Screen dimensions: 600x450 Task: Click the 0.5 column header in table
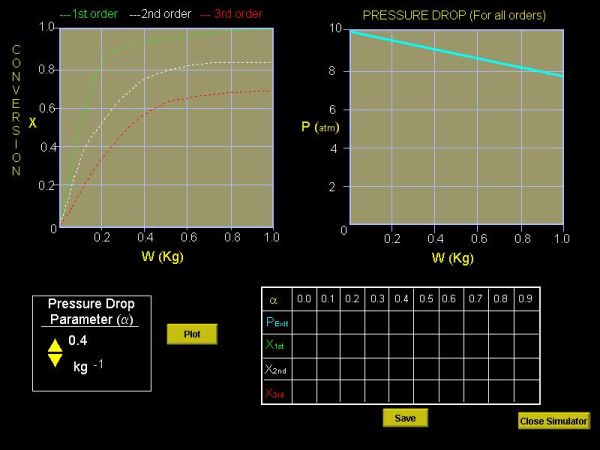click(x=425, y=299)
